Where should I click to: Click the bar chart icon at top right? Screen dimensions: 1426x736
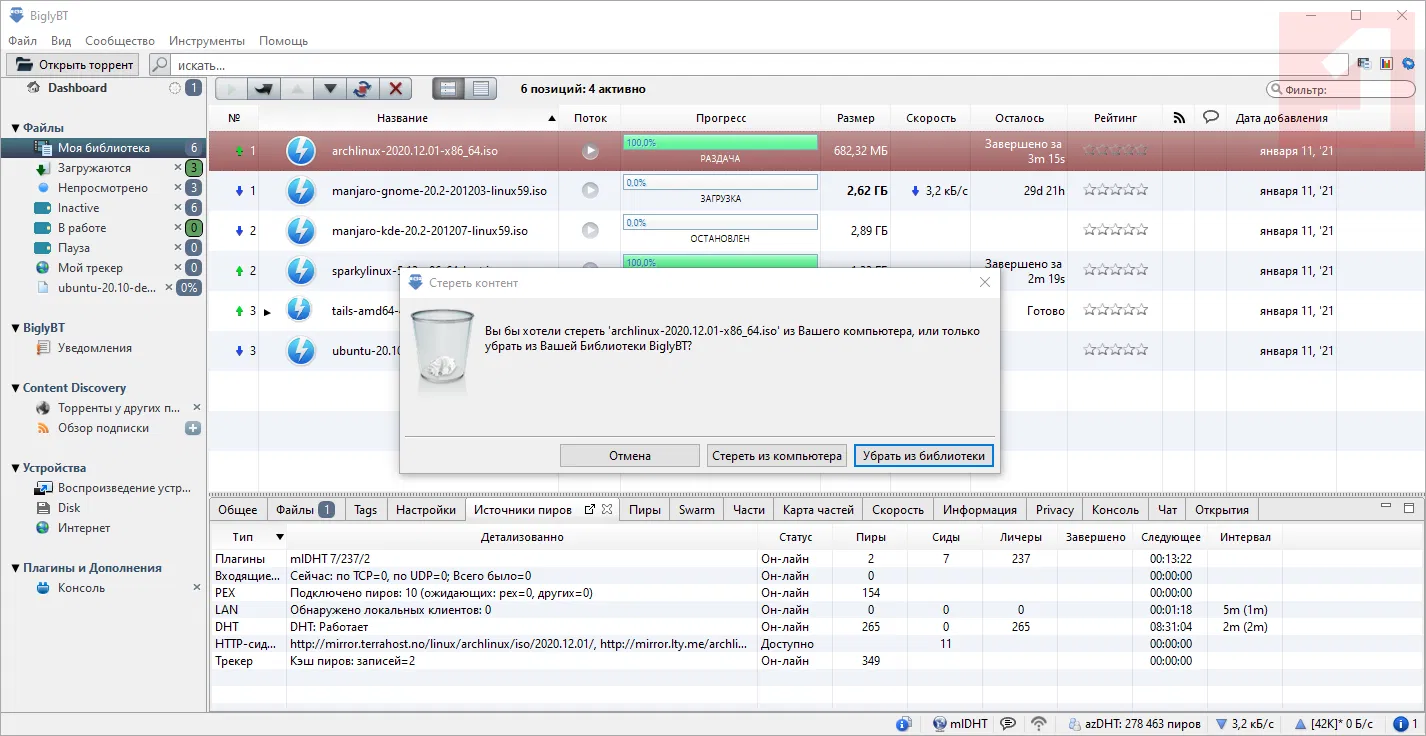(1386, 64)
